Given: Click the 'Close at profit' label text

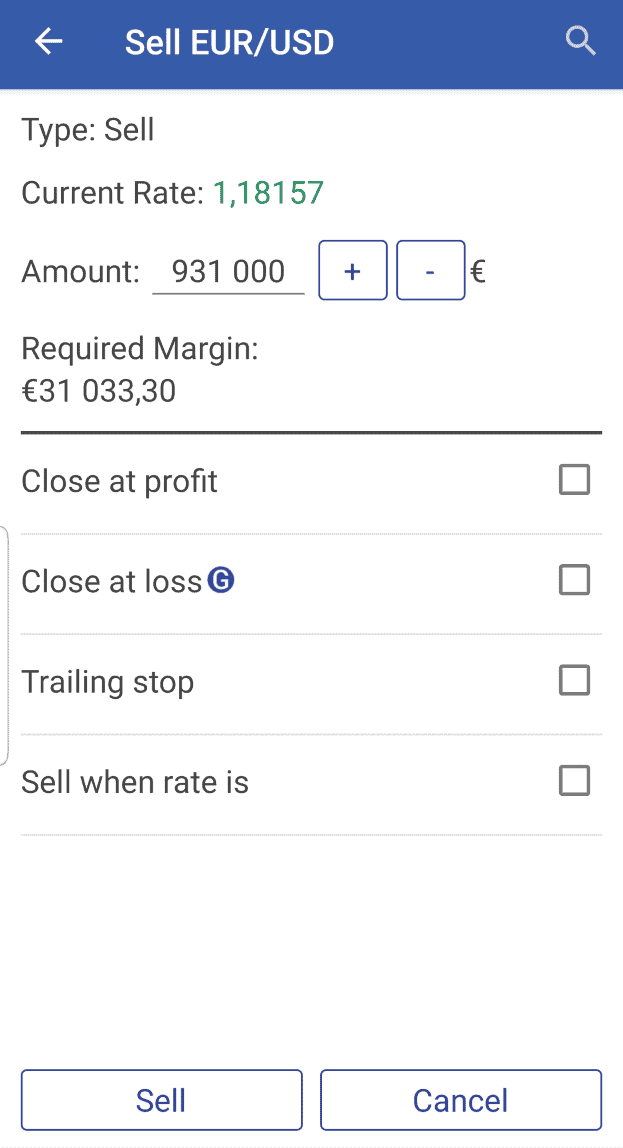Looking at the screenshot, I should coord(119,482).
